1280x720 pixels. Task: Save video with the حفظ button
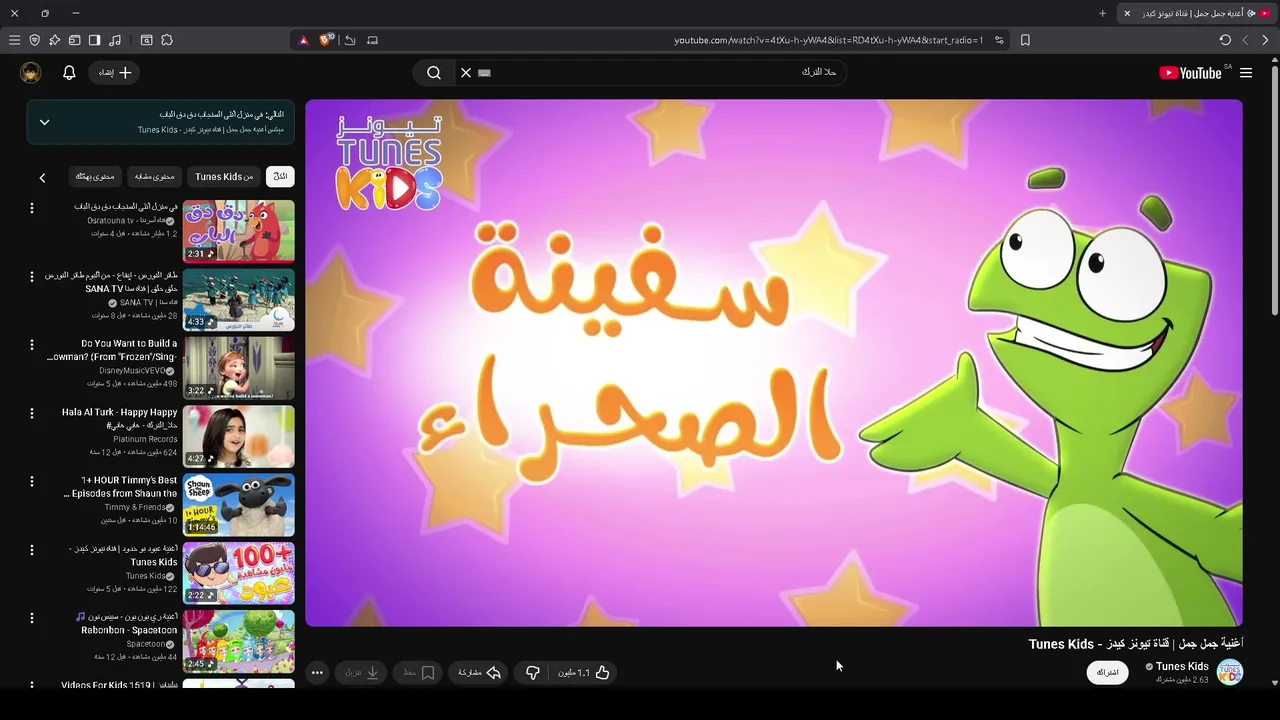419,673
